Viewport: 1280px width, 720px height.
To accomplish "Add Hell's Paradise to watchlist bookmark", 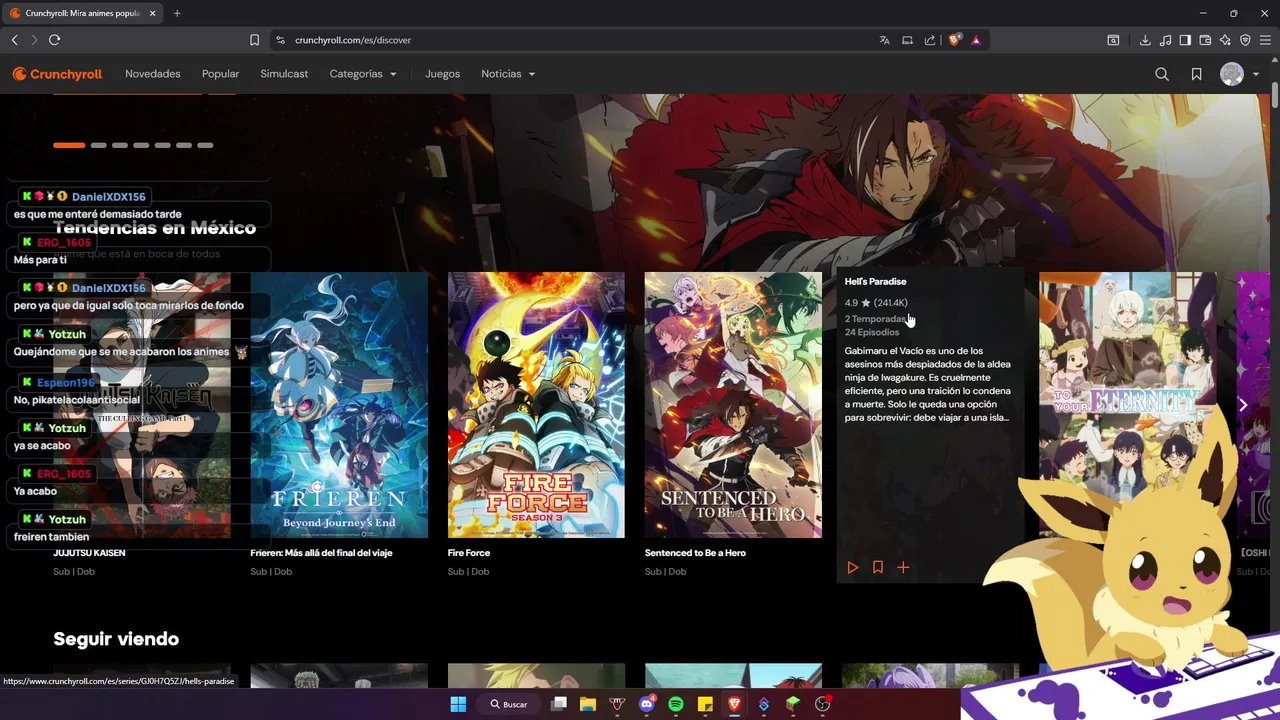I will click(877, 567).
